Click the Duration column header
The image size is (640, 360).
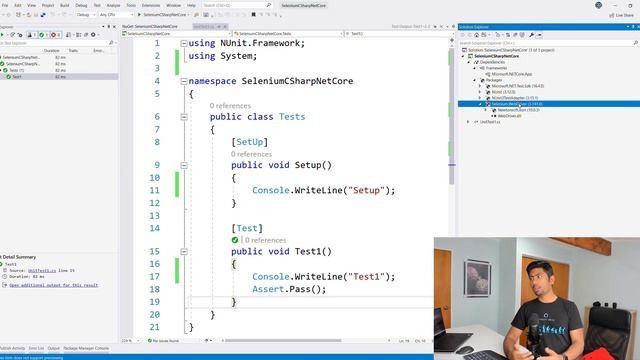[51, 51]
